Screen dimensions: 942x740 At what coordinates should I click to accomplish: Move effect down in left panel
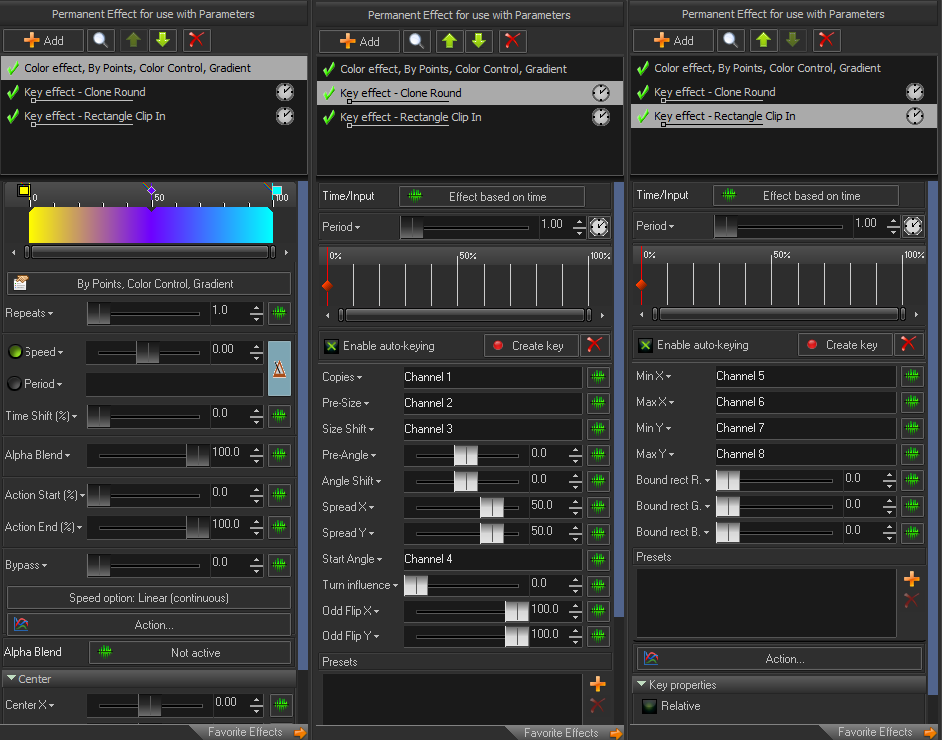(x=164, y=40)
